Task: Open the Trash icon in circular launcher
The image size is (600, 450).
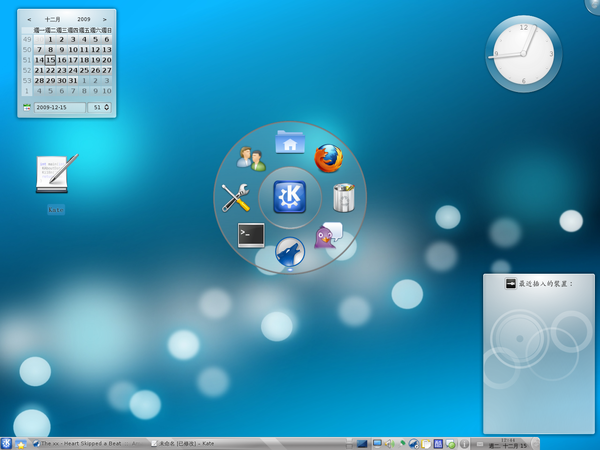Action: (344, 197)
